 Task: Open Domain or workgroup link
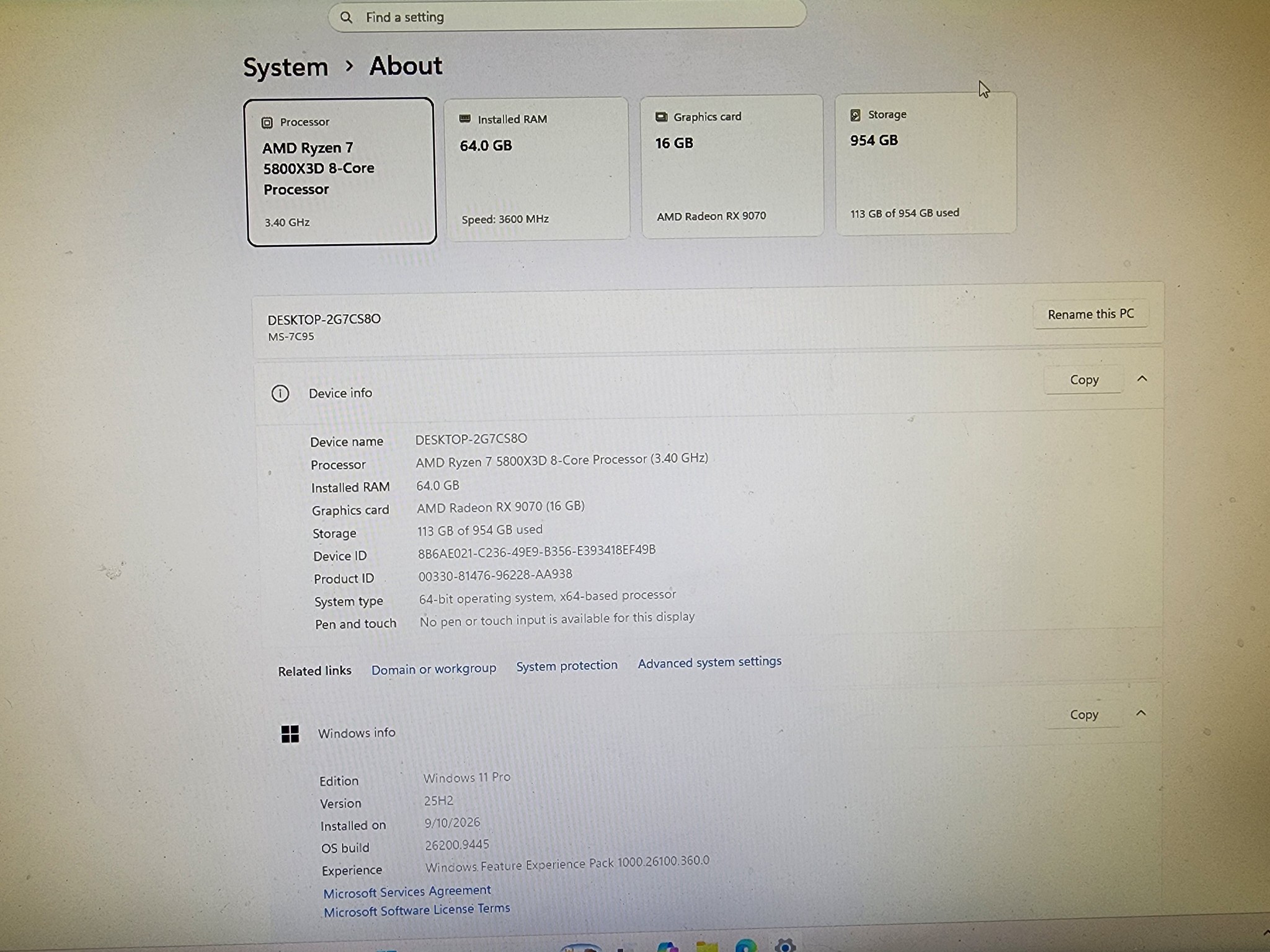click(x=433, y=669)
